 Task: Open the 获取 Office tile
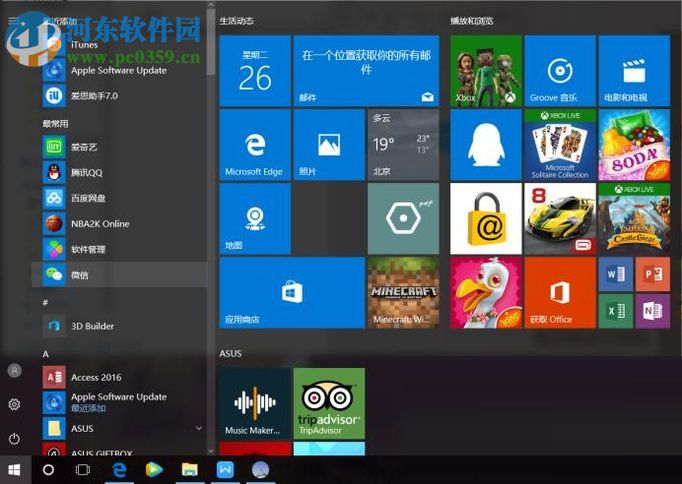point(560,293)
